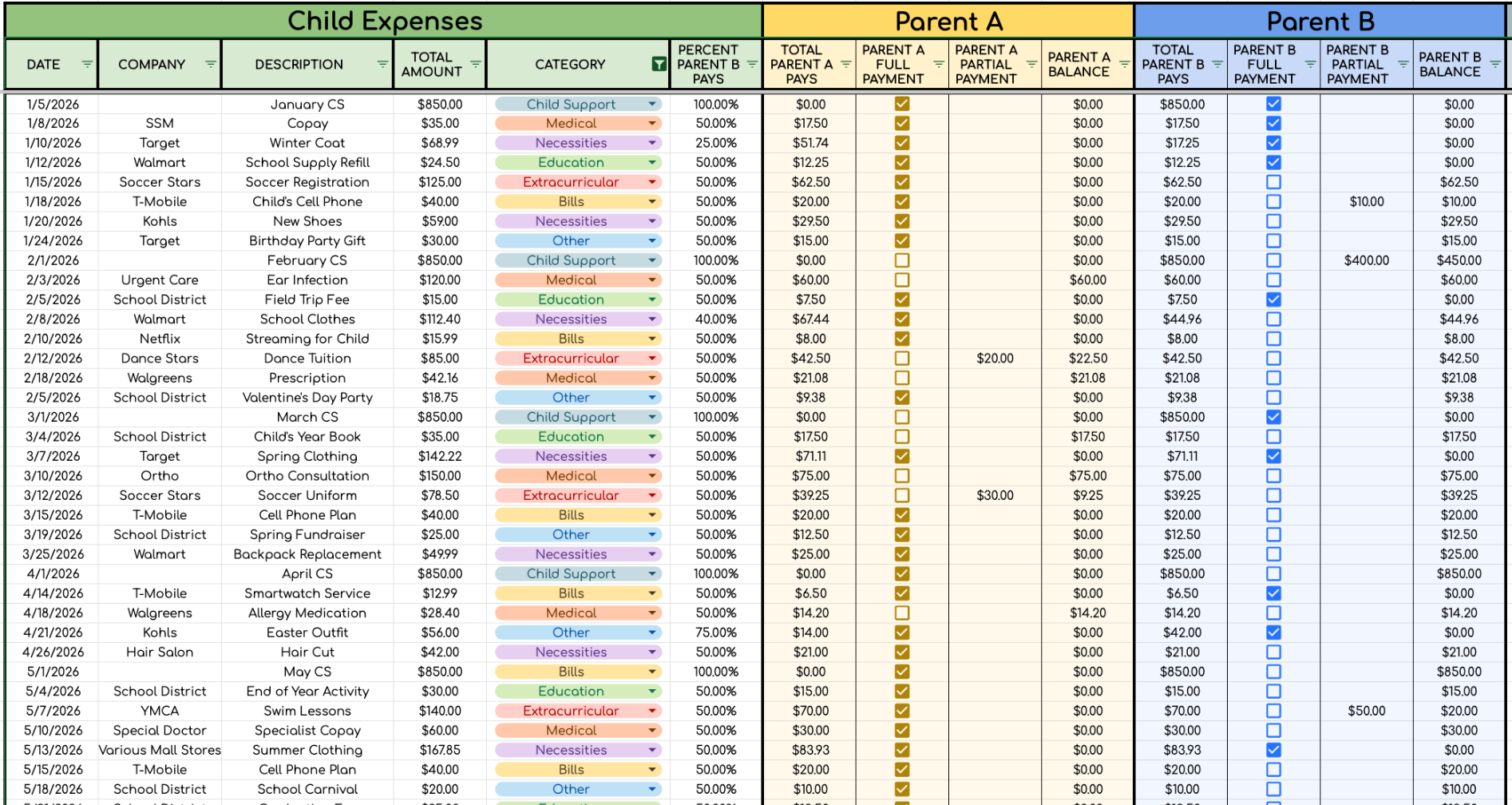This screenshot has height=805, width=1512.
Task: Open the TOTAL PARENT A PAYS filter icon
Action: click(x=845, y=64)
